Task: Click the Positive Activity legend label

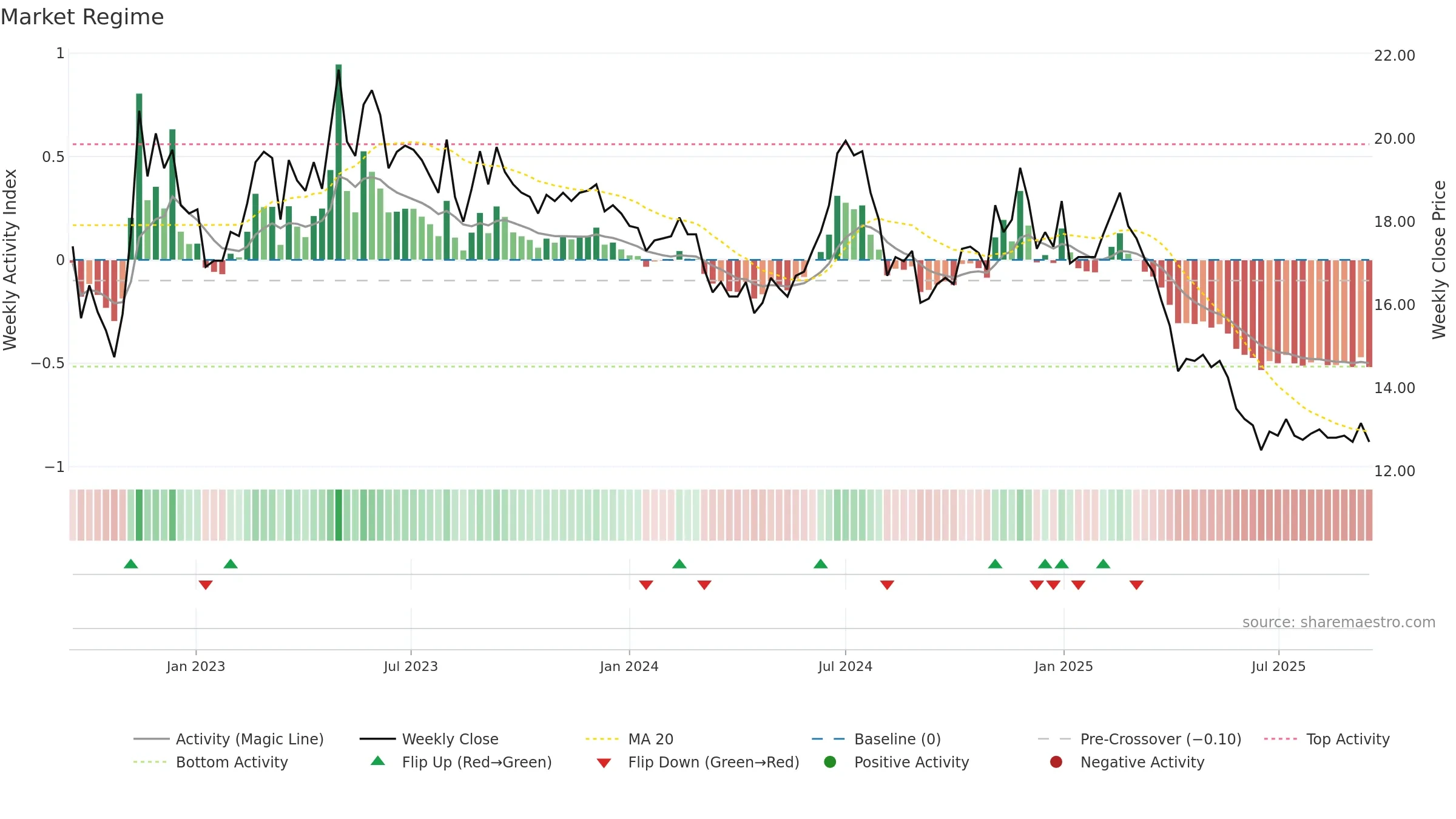Action: click(x=912, y=762)
